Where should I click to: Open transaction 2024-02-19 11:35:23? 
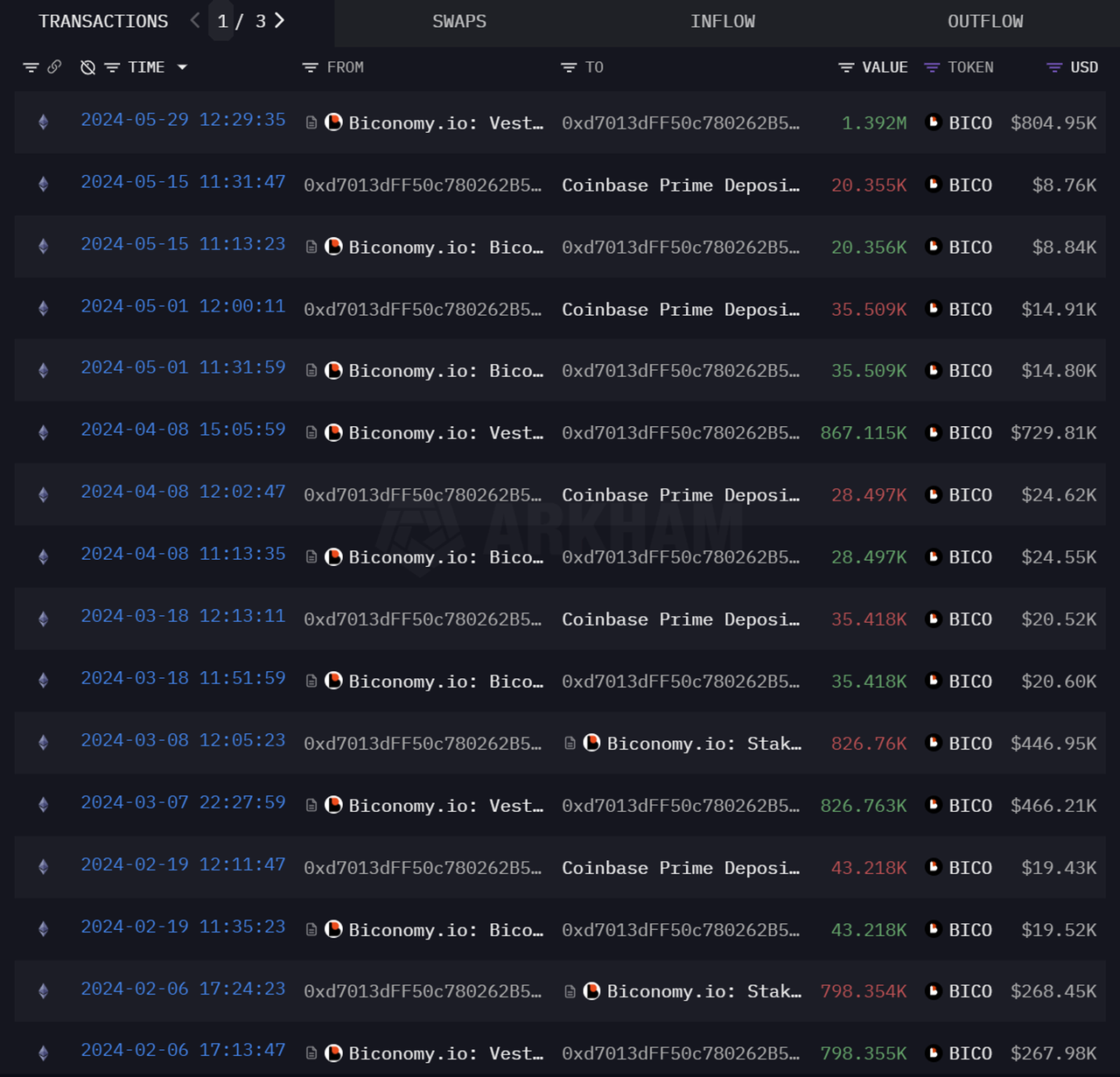(x=183, y=927)
